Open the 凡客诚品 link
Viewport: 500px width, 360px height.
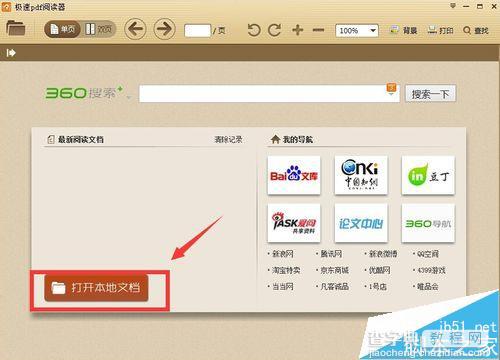tap(334, 287)
